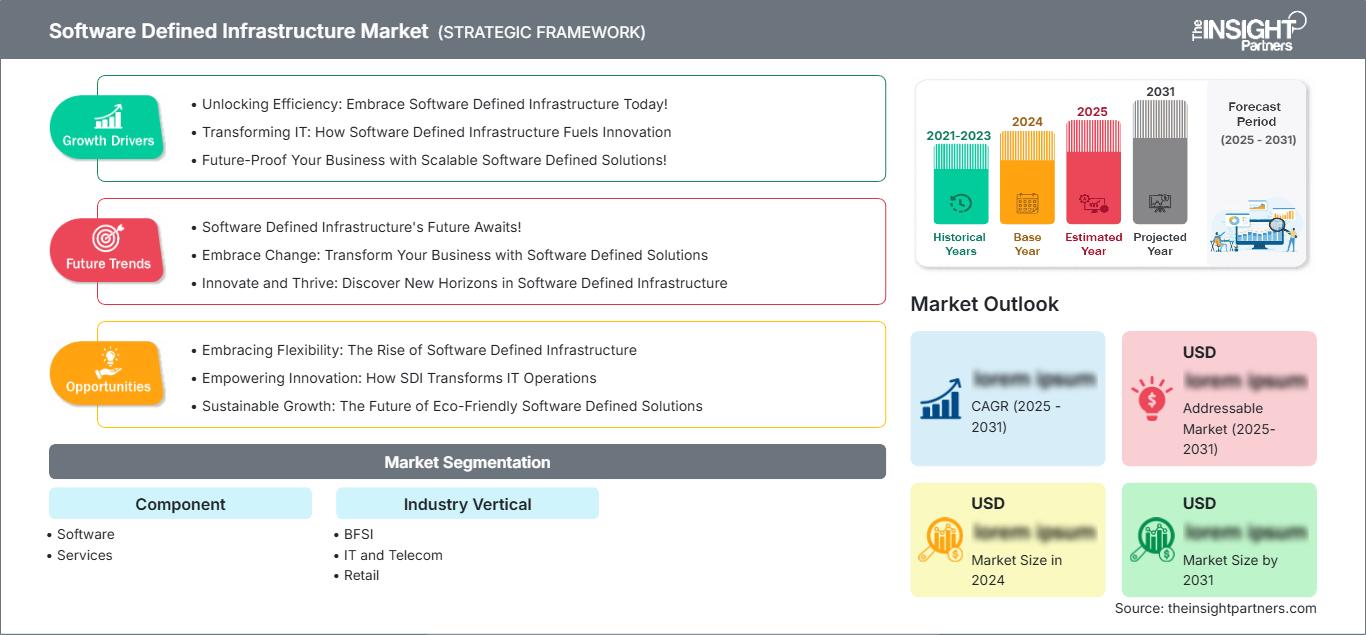Click the 2031 forecast bar
1366x635 pixels.
pyautogui.click(x=1160, y=160)
